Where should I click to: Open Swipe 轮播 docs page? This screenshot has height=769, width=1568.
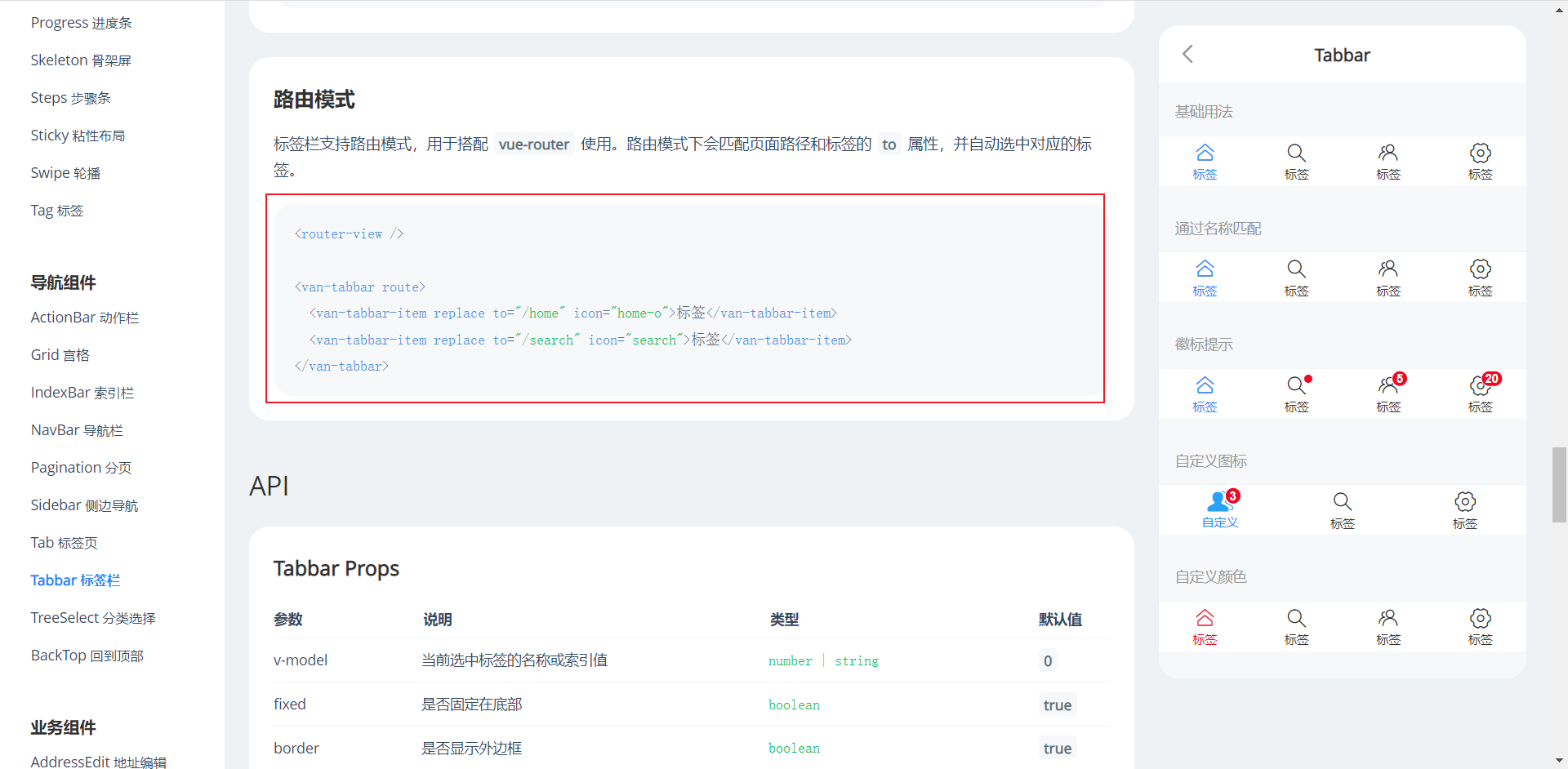coord(65,173)
